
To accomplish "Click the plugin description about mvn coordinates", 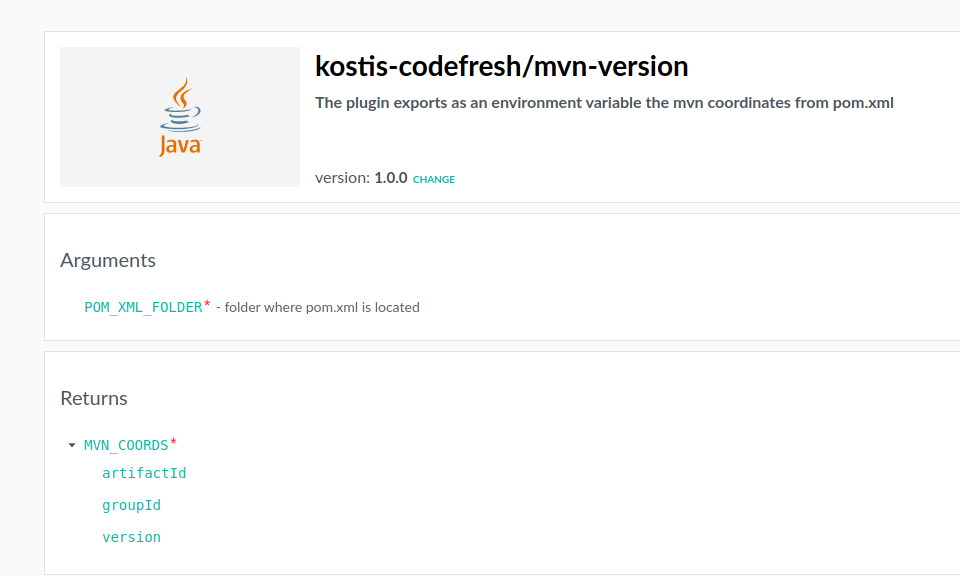I will [x=603, y=102].
